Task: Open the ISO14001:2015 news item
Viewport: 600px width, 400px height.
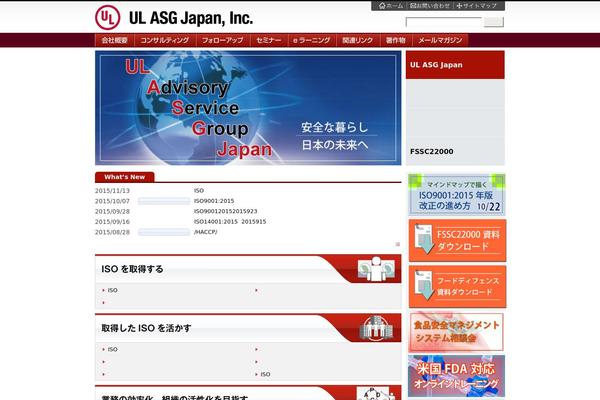Action: coord(230,222)
